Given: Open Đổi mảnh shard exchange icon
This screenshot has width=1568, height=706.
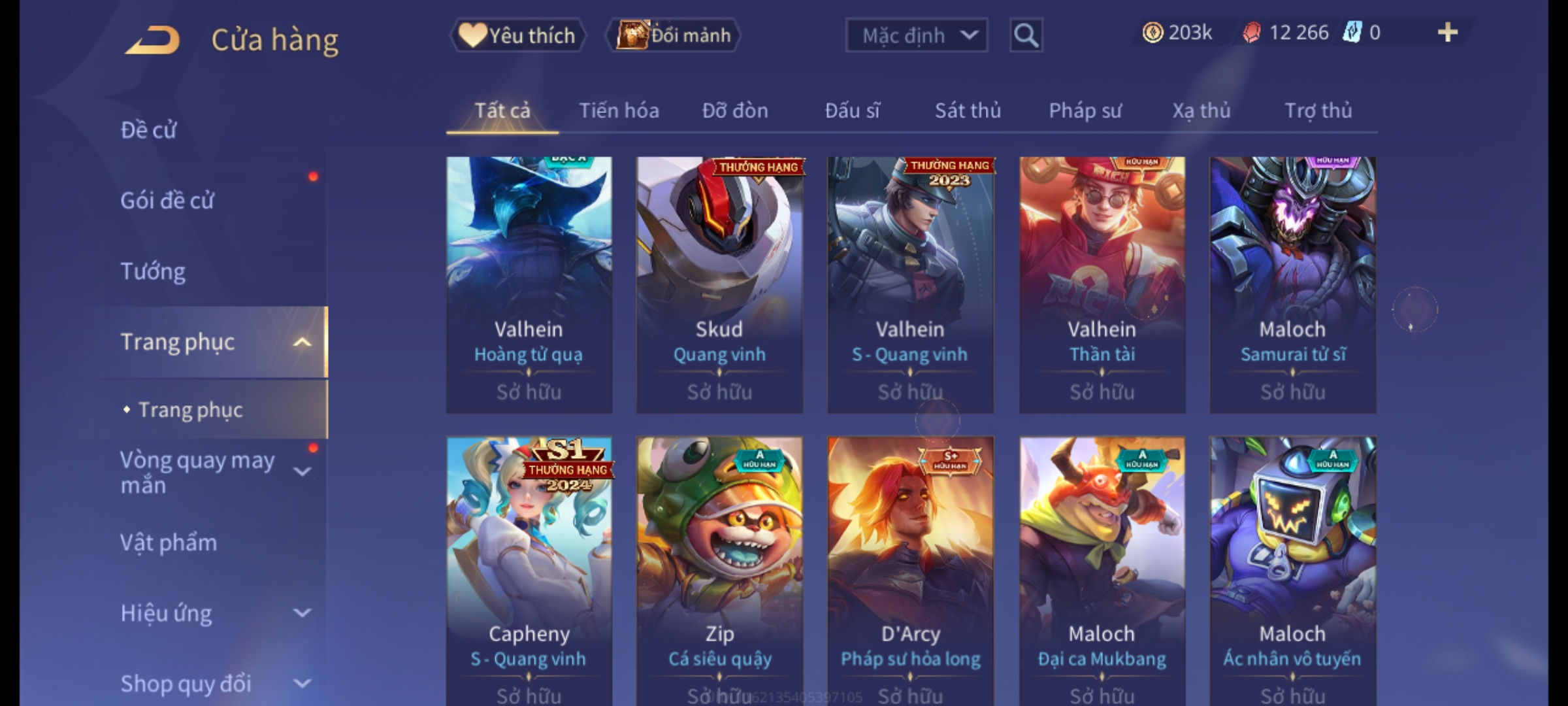Looking at the screenshot, I should (673, 35).
